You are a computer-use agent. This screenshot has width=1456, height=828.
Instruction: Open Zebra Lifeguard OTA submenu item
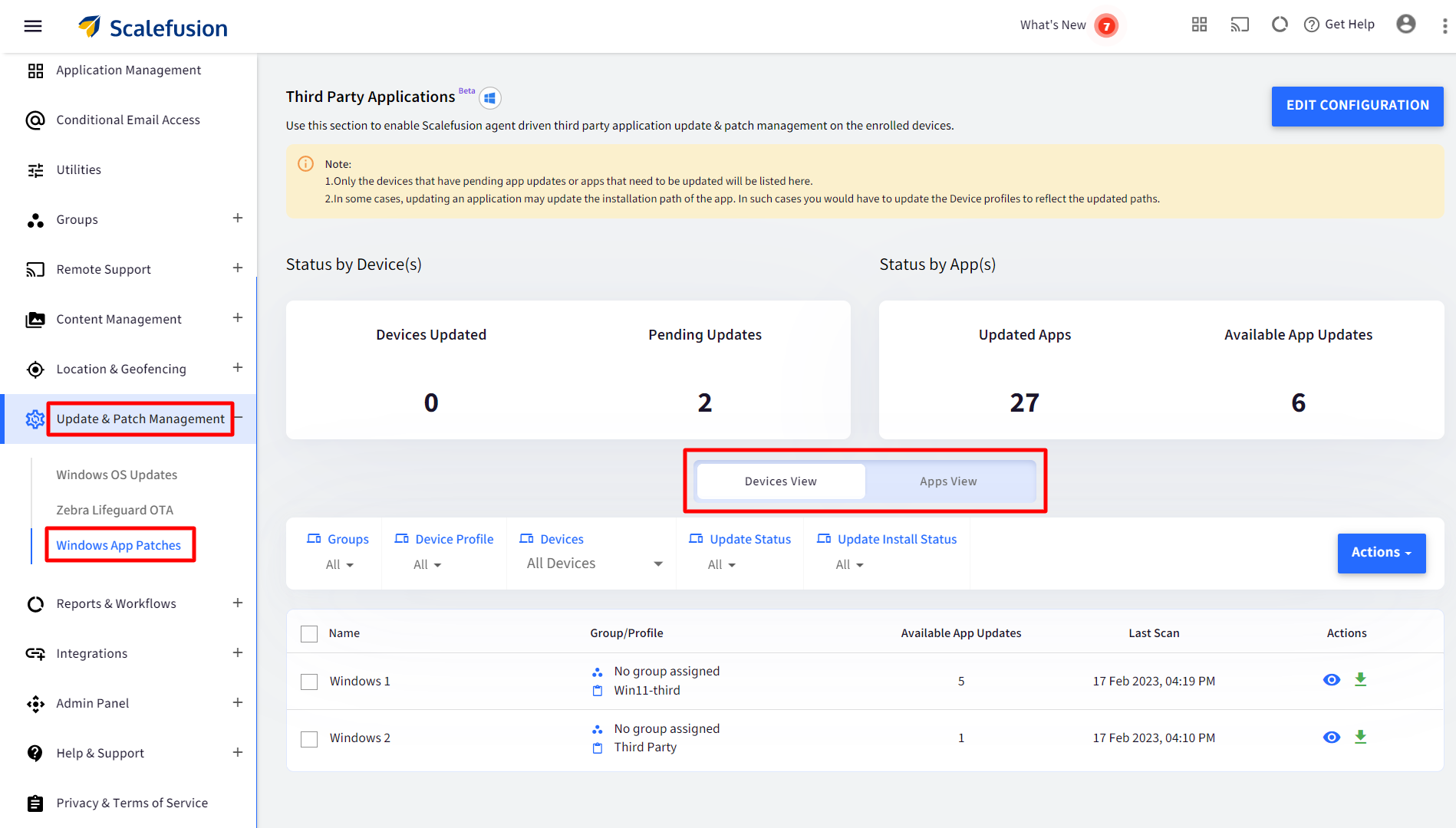(x=115, y=511)
